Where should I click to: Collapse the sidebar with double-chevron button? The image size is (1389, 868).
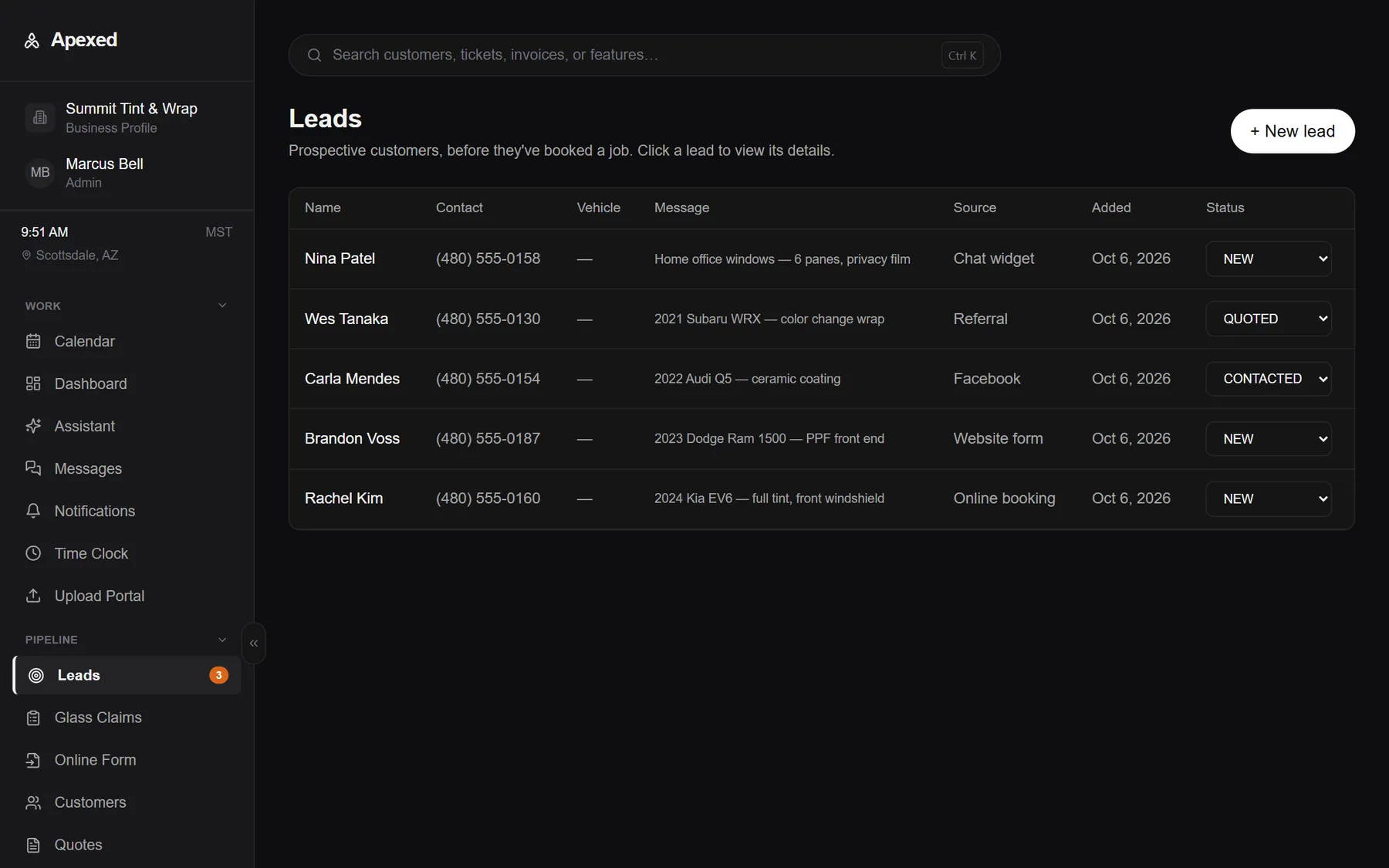(x=254, y=643)
